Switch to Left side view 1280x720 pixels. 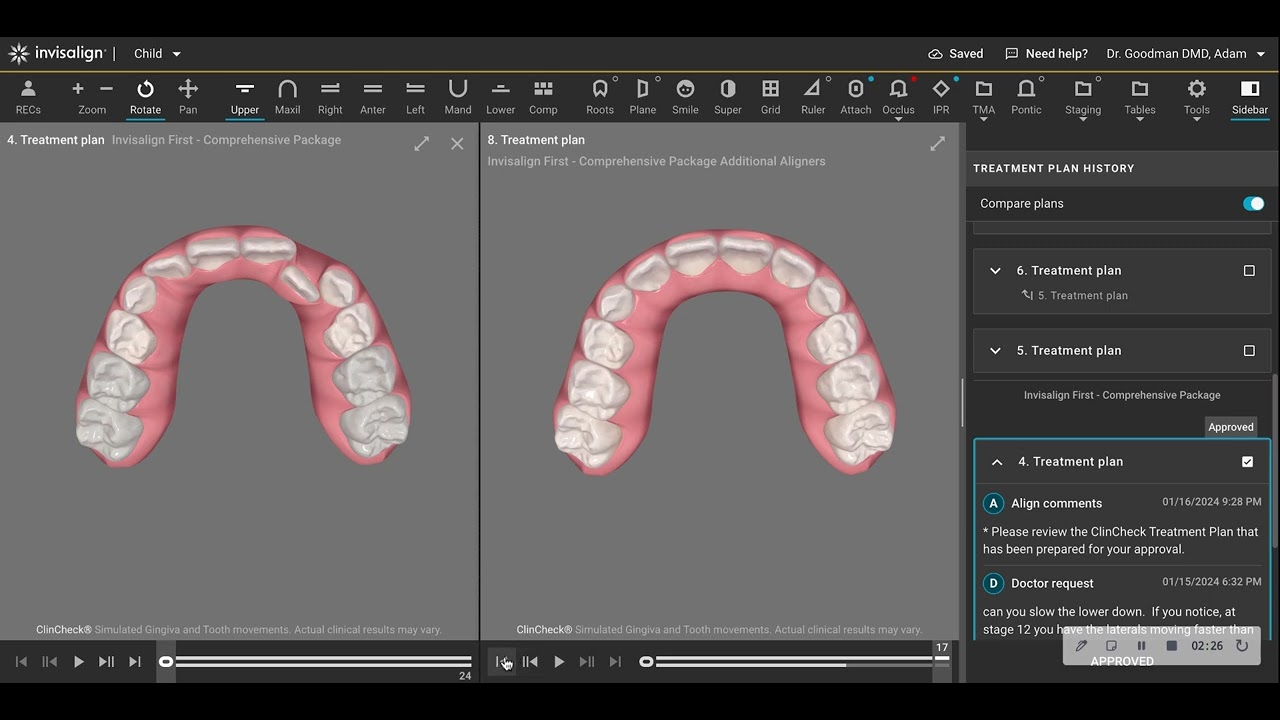[x=416, y=97]
